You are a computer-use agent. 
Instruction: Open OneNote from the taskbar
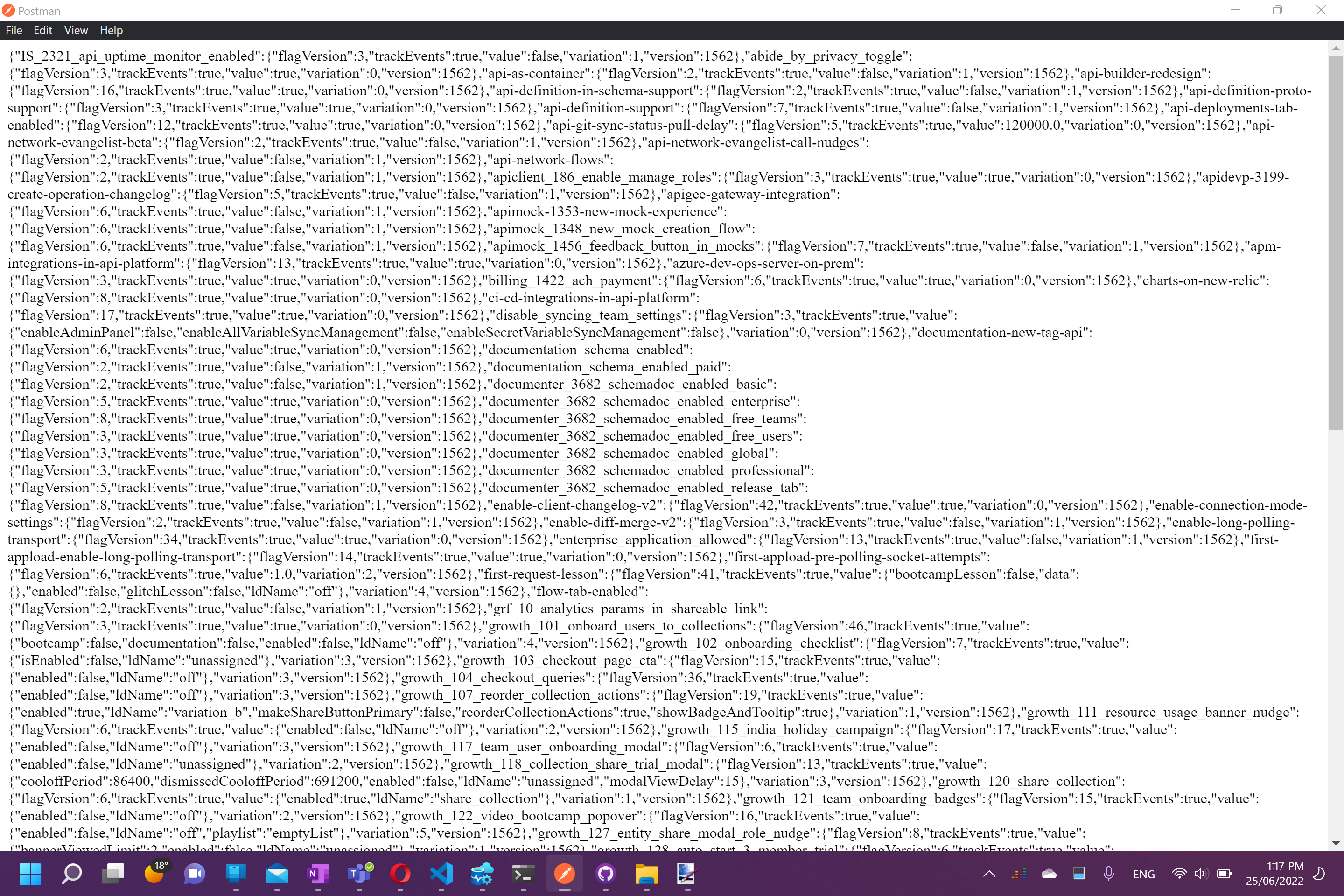318,873
